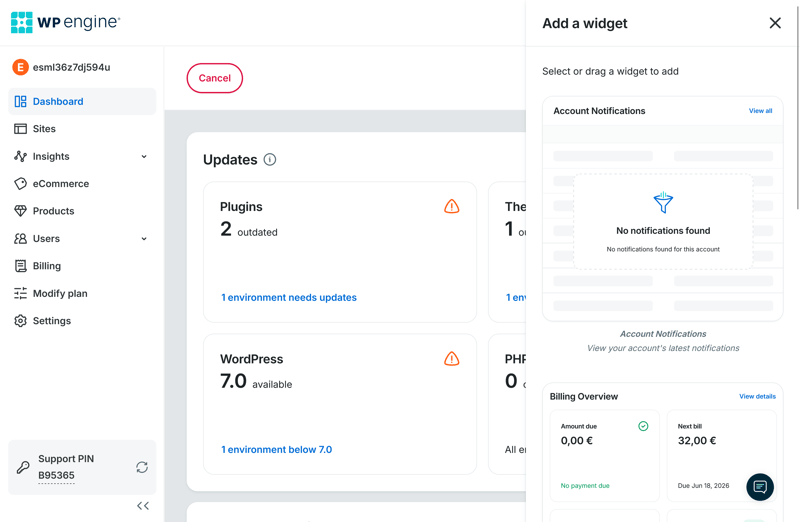Open eCommerce in the sidebar
The image size is (800, 522).
[82, 184]
